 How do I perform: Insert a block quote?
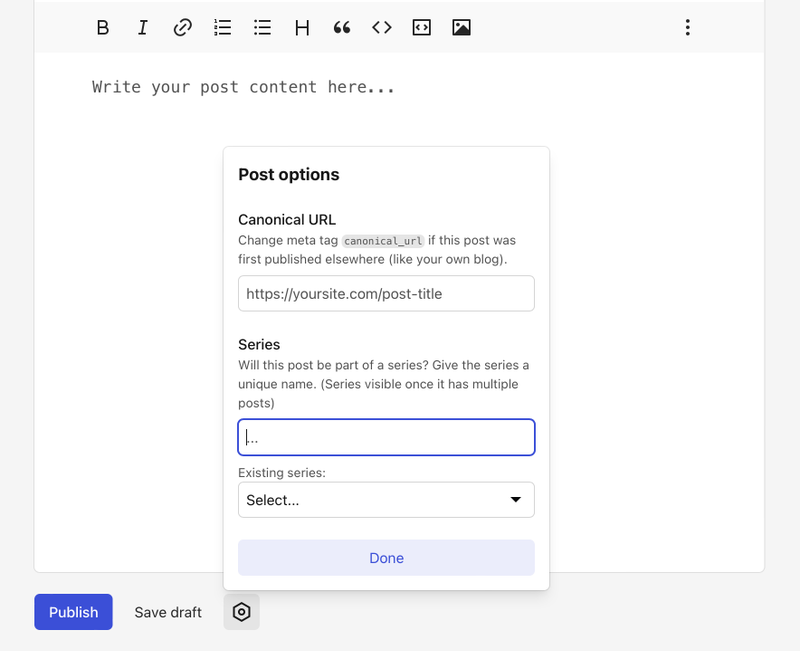coord(342,28)
